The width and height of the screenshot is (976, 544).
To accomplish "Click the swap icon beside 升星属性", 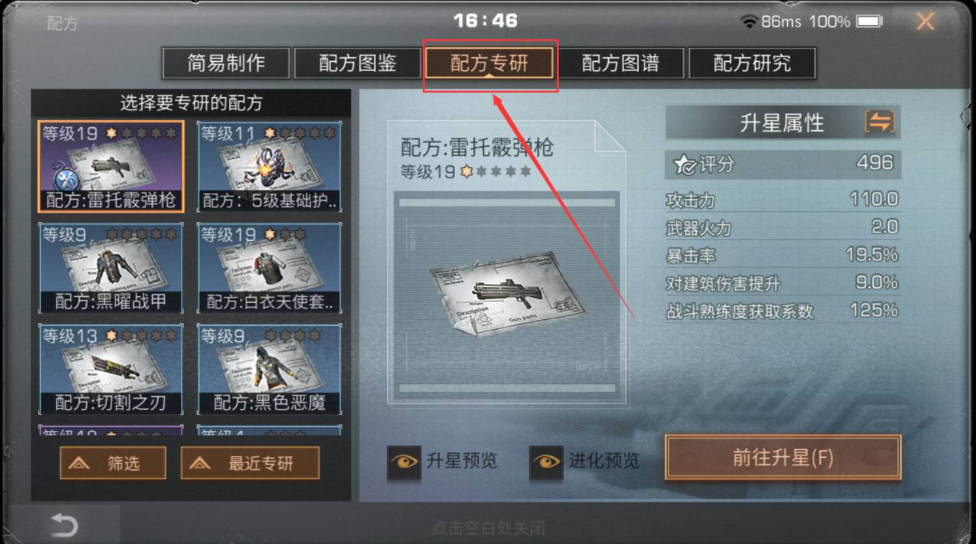I will pyautogui.click(x=880, y=121).
